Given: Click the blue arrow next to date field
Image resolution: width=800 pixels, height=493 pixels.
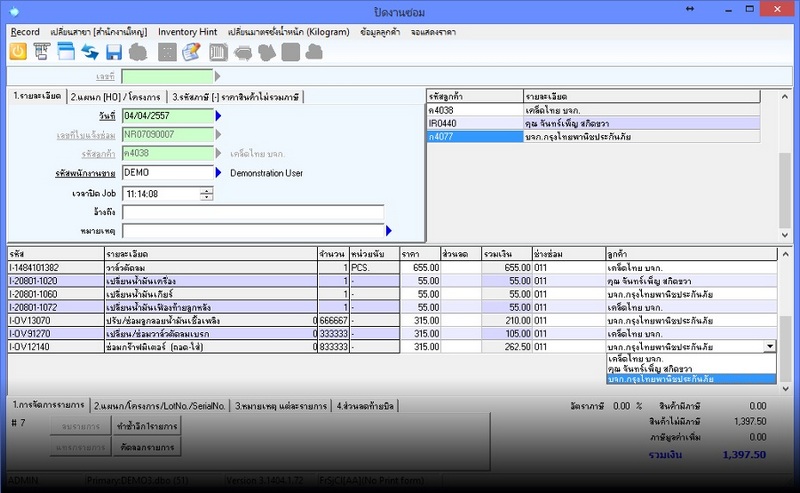Looking at the screenshot, I should point(219,116).
